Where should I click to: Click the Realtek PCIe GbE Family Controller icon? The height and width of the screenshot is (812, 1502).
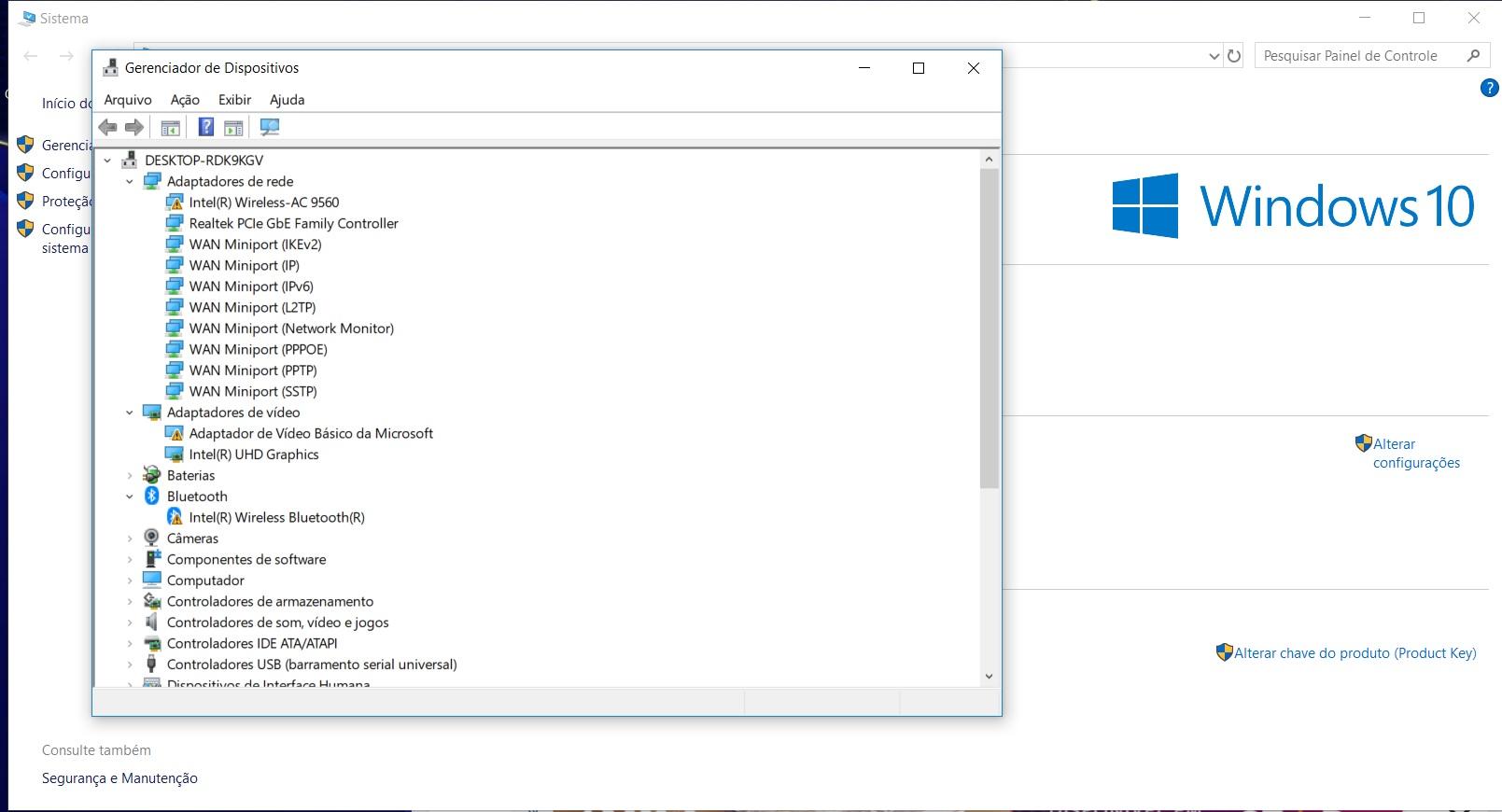(175, 223)
